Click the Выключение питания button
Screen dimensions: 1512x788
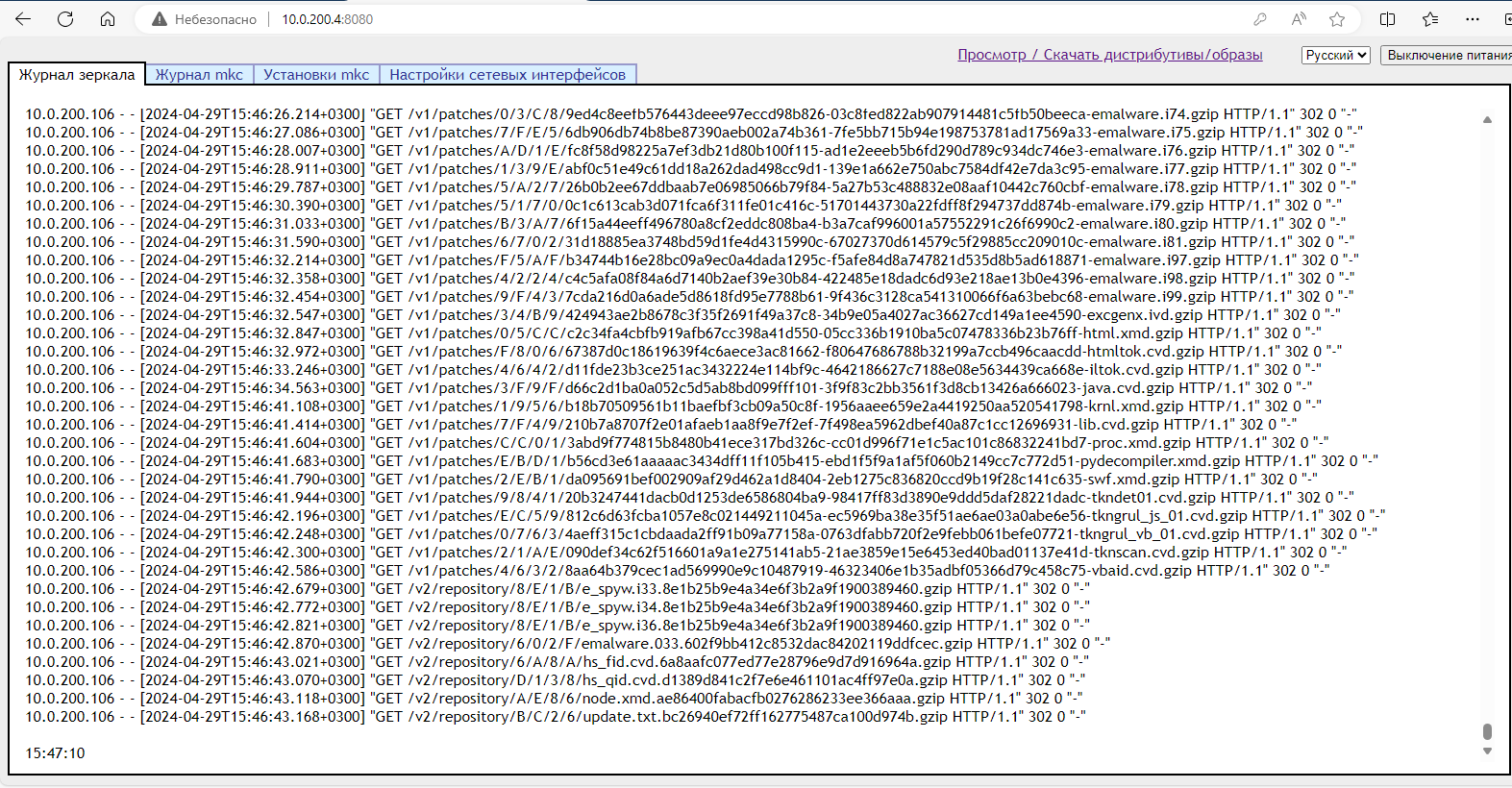click(1447, 55)
